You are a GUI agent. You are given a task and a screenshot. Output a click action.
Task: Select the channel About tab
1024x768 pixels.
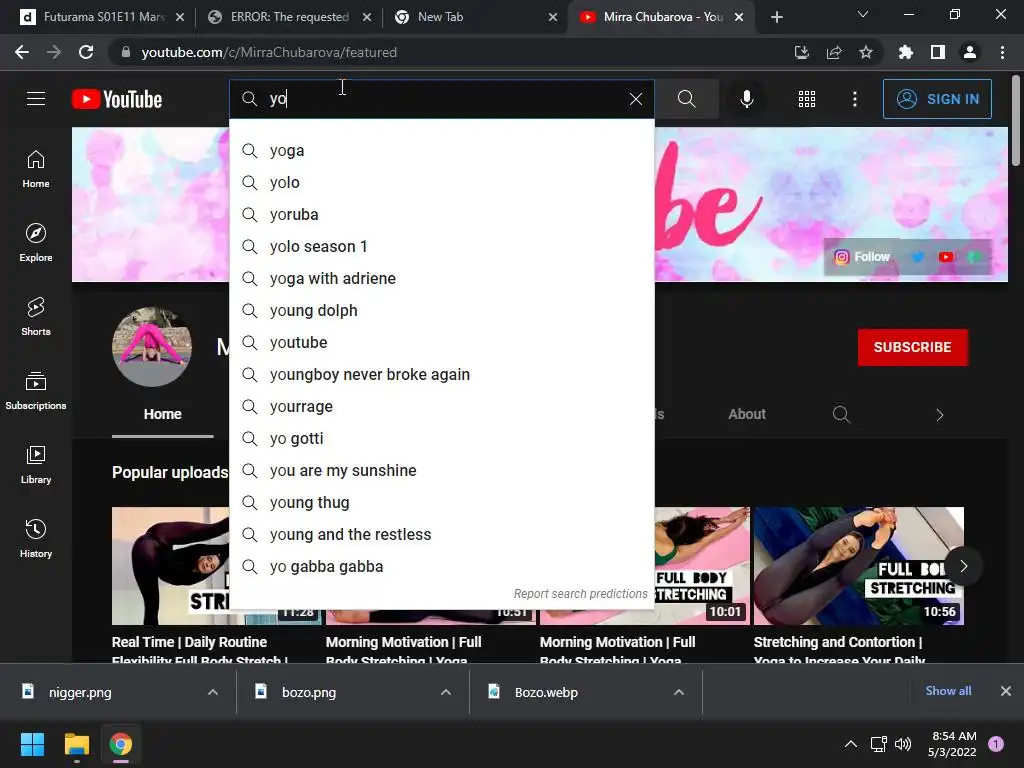(x=747, y=414)
